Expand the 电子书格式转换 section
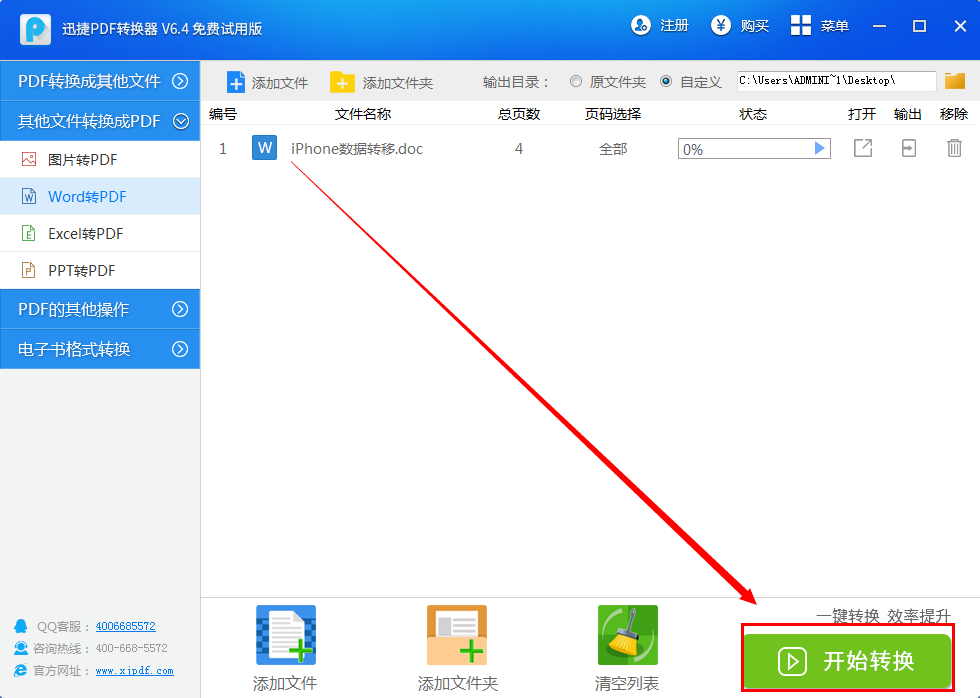Viewport: 980px width, 698px height. [100, 349]
